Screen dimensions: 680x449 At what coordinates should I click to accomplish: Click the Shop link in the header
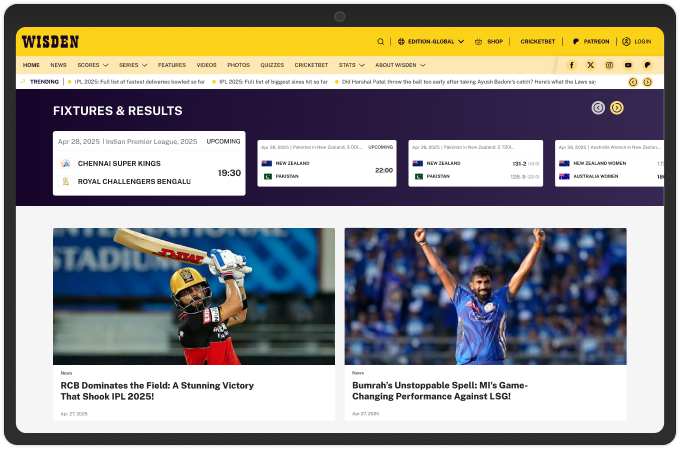coord(495,42)
